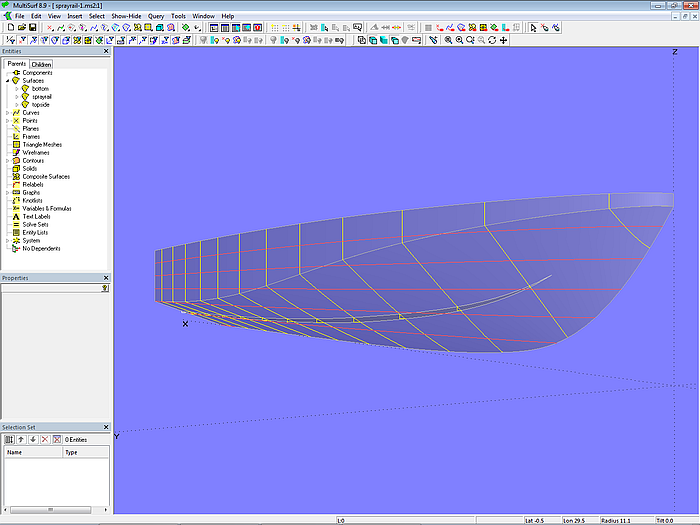Collapse the Surfaces tree node
The image size is (700, 525).
[x=8, y=80]
